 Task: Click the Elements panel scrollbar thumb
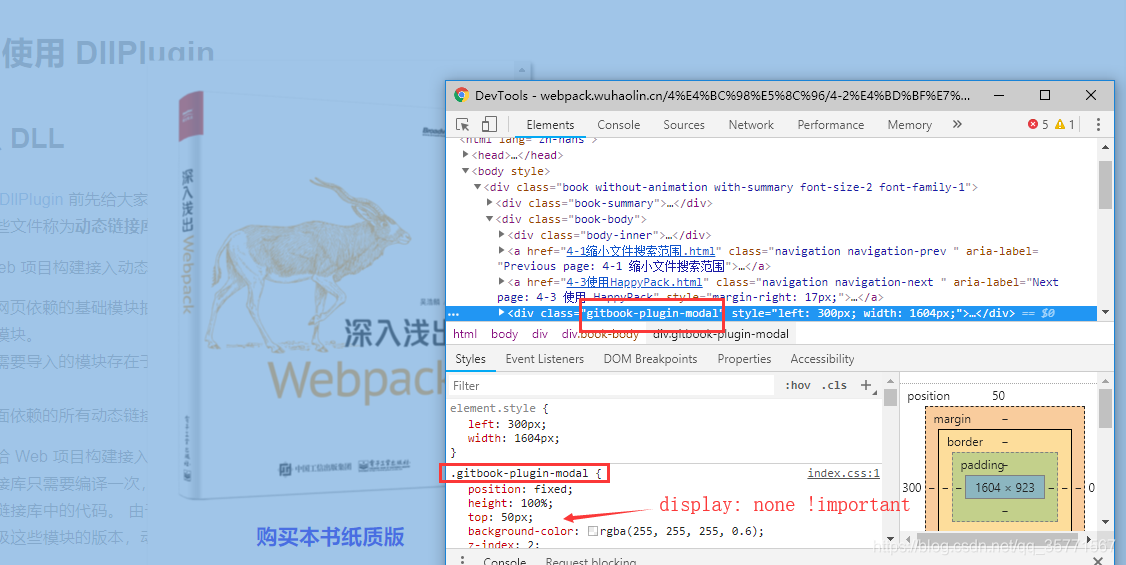1105,185
